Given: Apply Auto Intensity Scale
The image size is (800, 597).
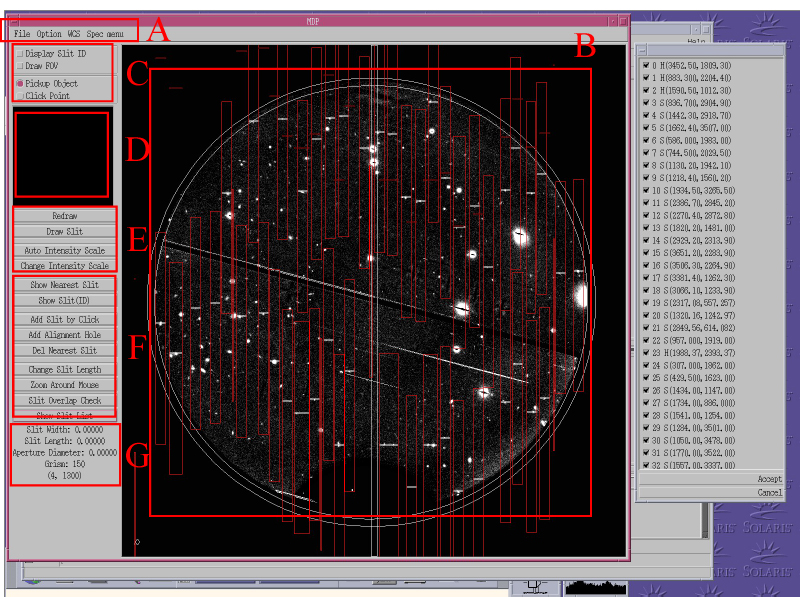Looking at the screenshot, I should click(x=64, y=250).
